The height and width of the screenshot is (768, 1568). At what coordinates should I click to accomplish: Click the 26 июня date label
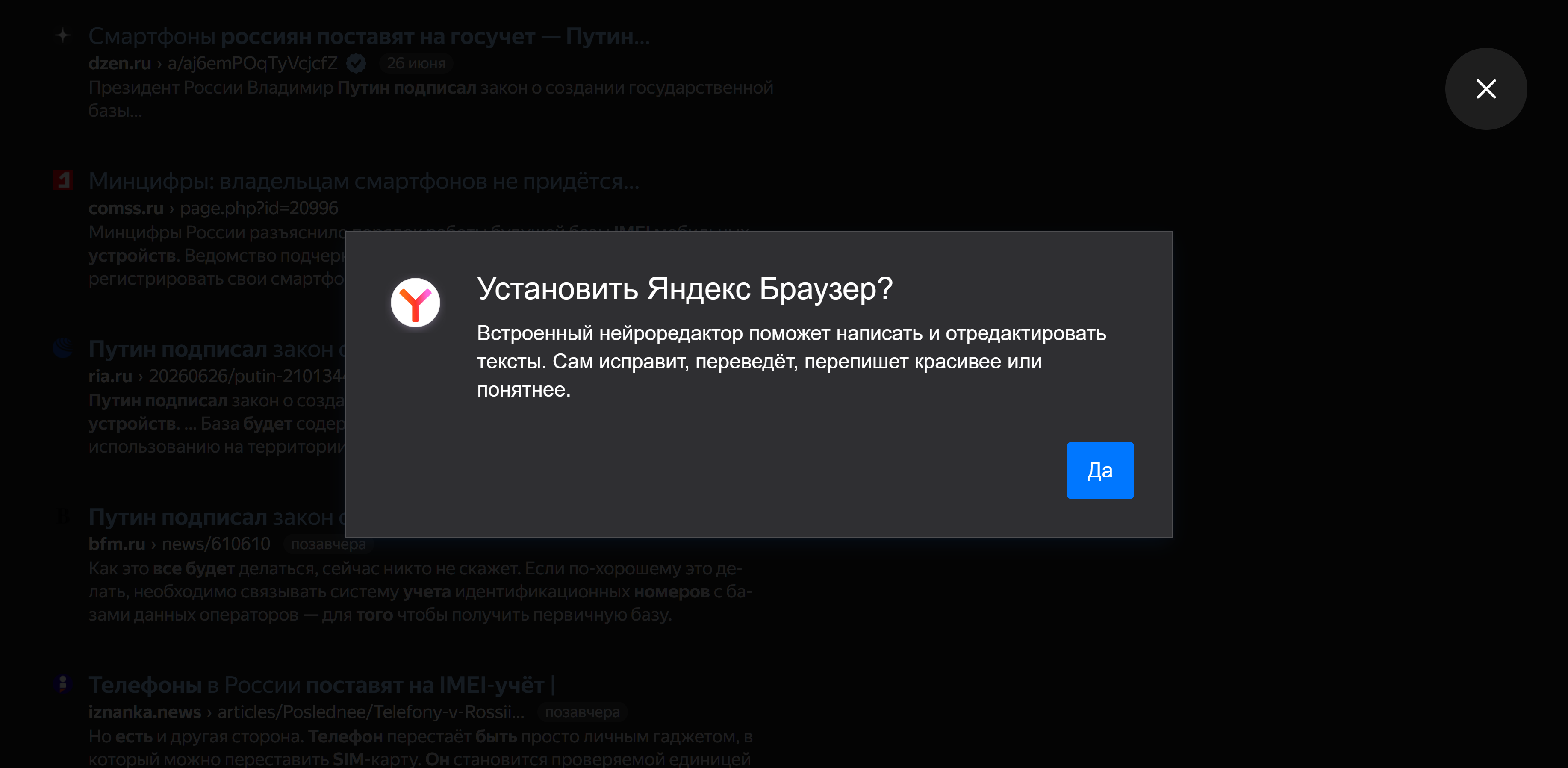[416, 63]
